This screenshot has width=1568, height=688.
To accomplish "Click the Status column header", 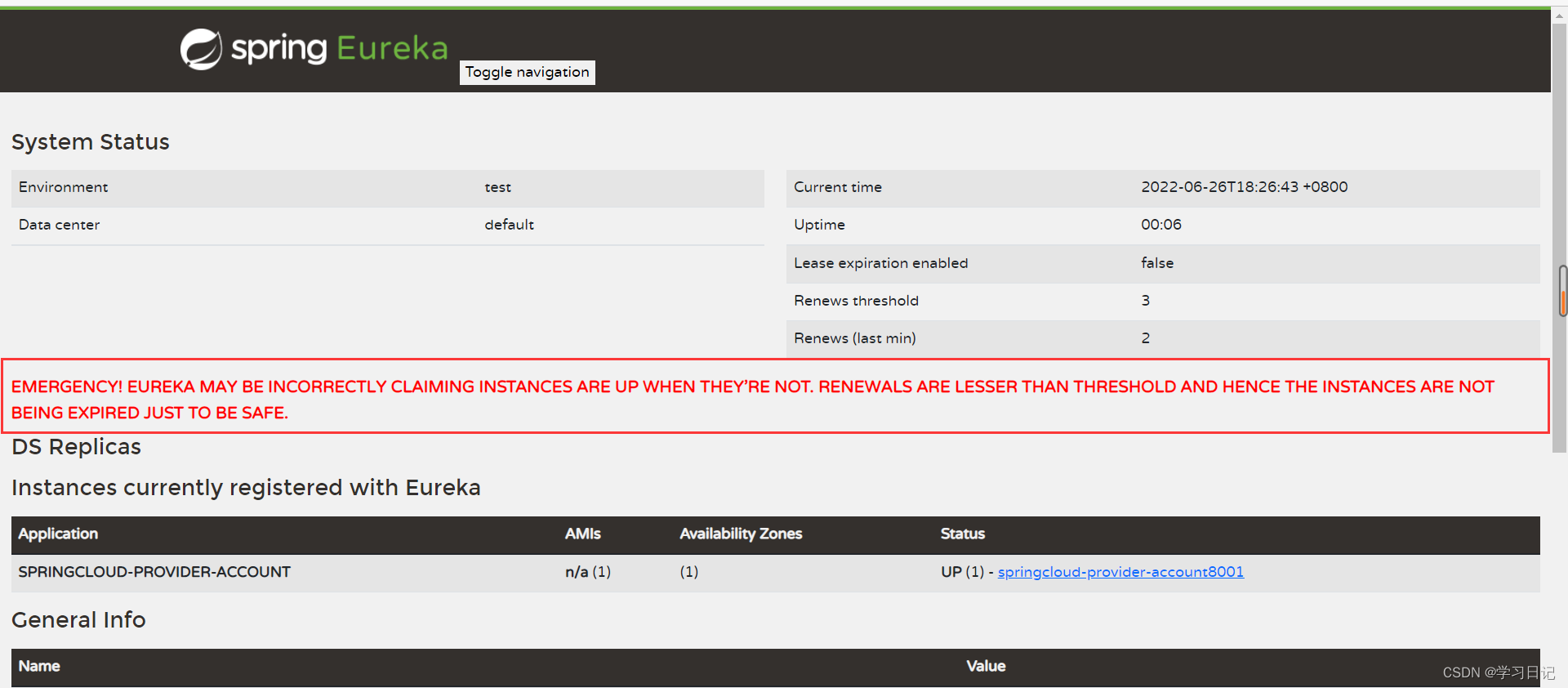I will click(x=962, y=534).
